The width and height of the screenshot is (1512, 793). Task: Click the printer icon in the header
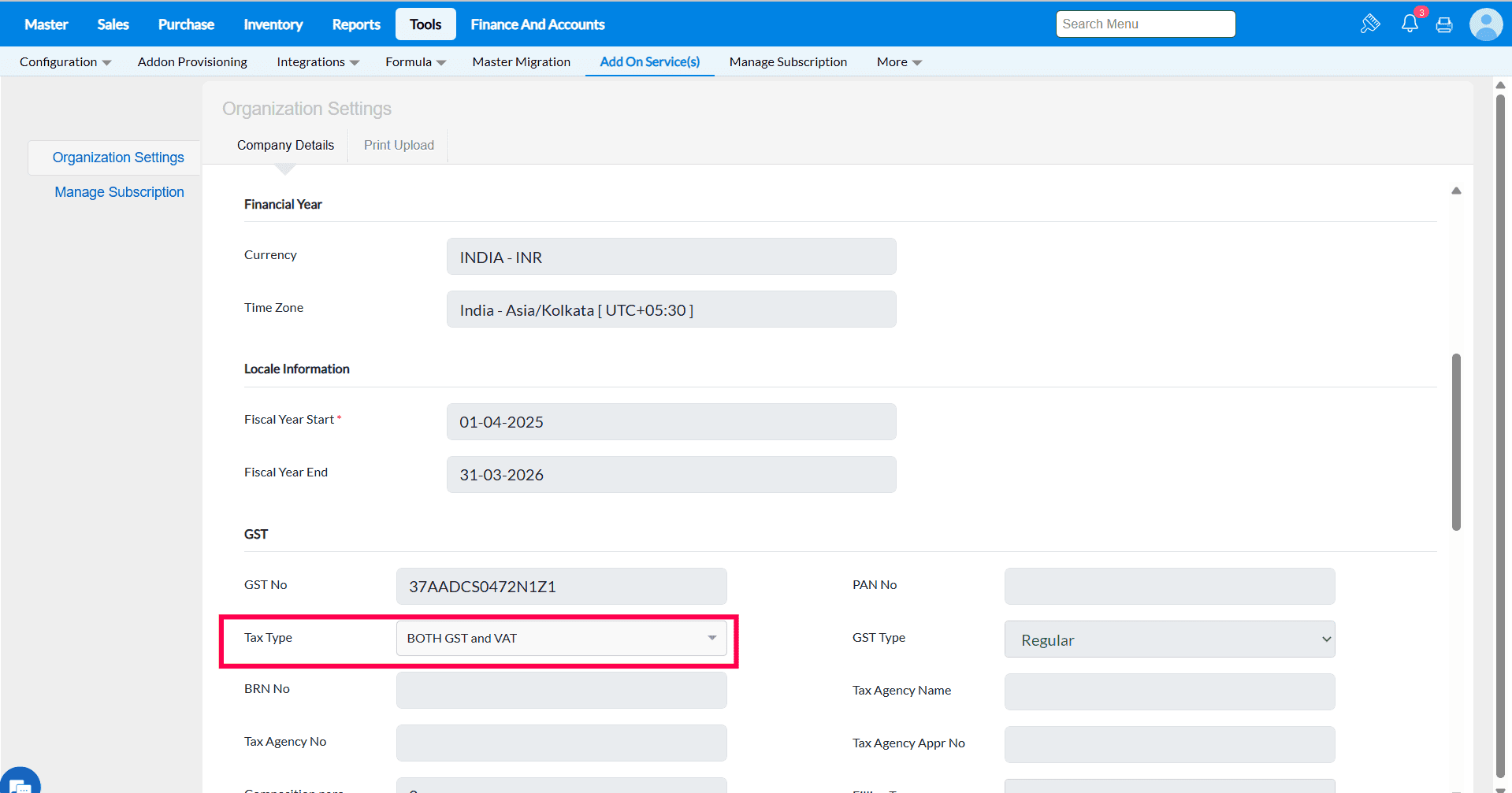pyautogui.click(x=1444, y=24)
